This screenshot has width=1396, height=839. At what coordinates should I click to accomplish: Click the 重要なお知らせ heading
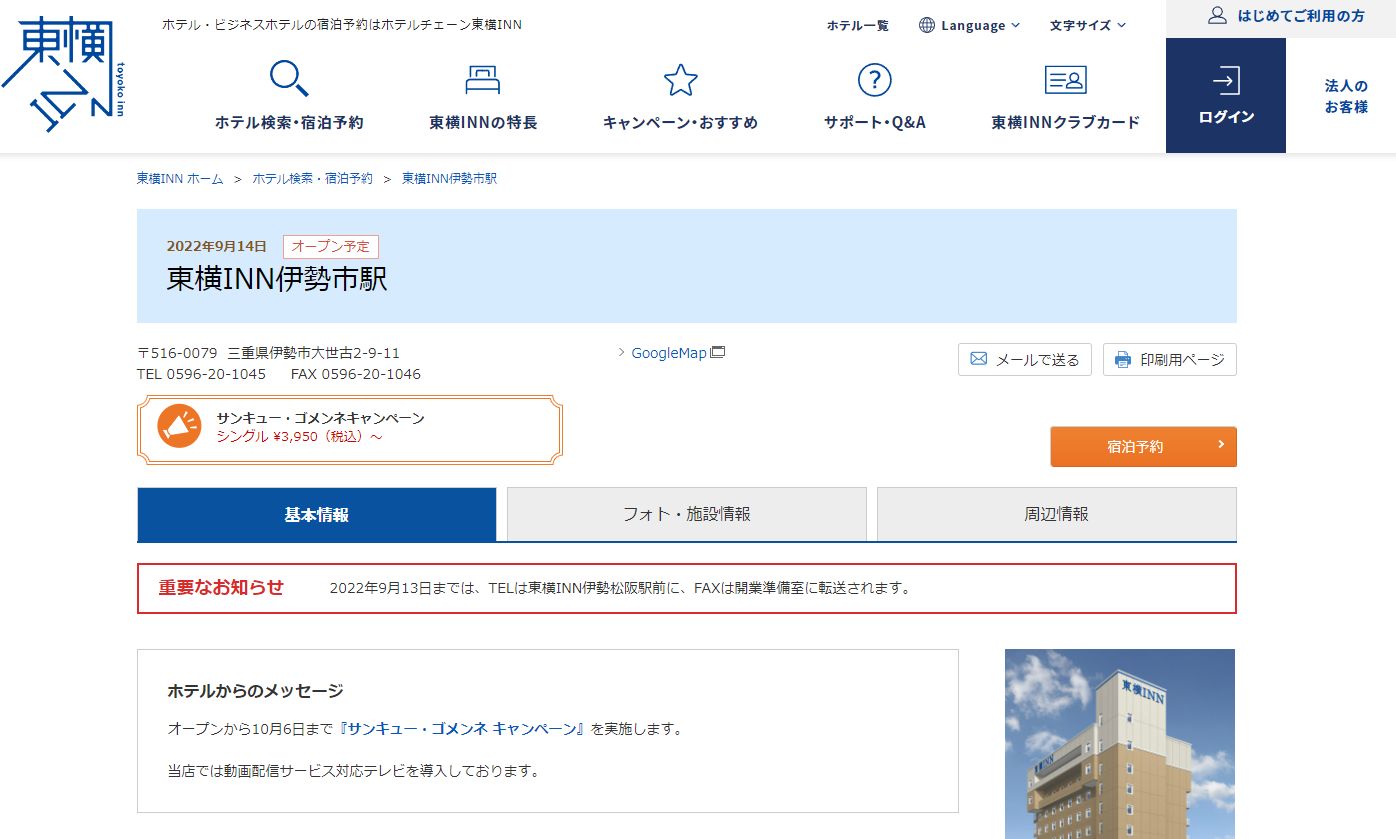(221, 587)
